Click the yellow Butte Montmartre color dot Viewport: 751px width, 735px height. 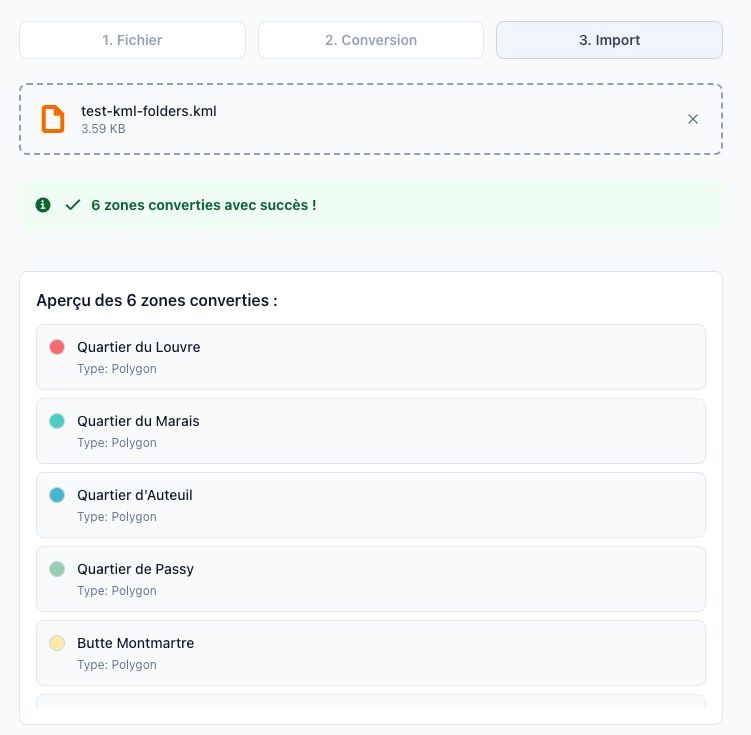(x=57, y=643)
